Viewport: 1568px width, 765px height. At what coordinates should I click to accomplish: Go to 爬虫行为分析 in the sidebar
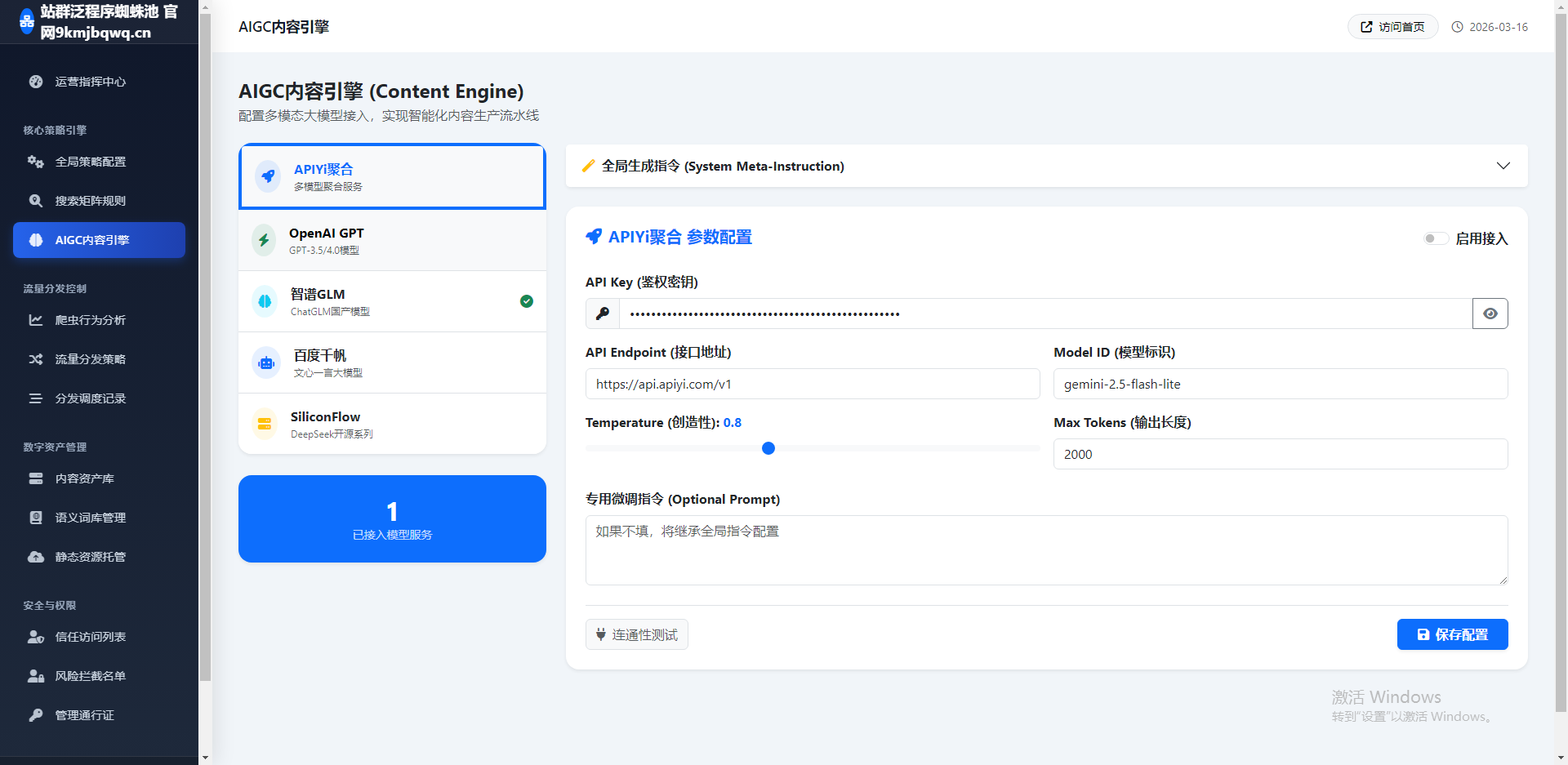90,320
